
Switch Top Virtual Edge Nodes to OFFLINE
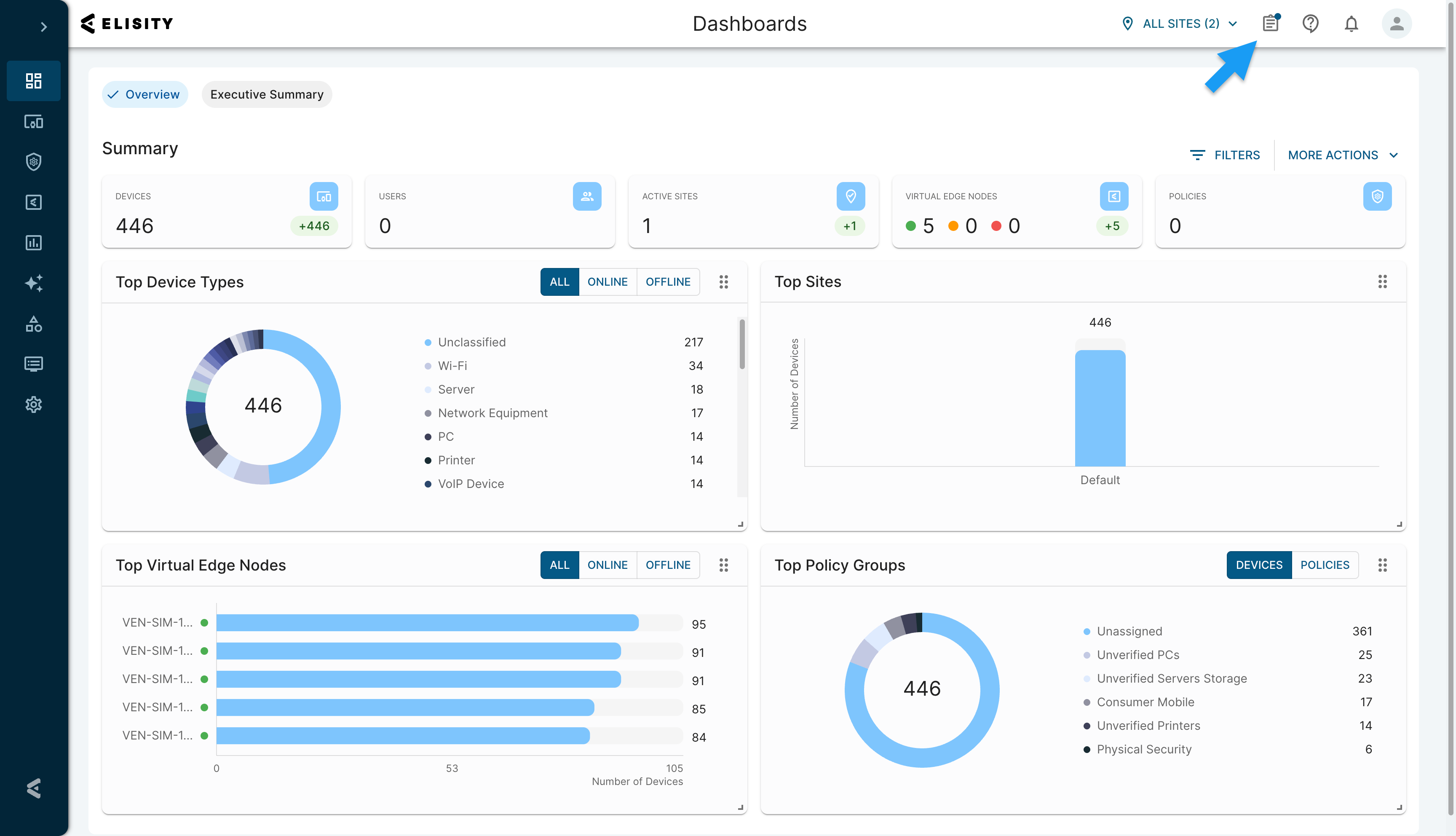pyautogui.click(x=667, y=565)
